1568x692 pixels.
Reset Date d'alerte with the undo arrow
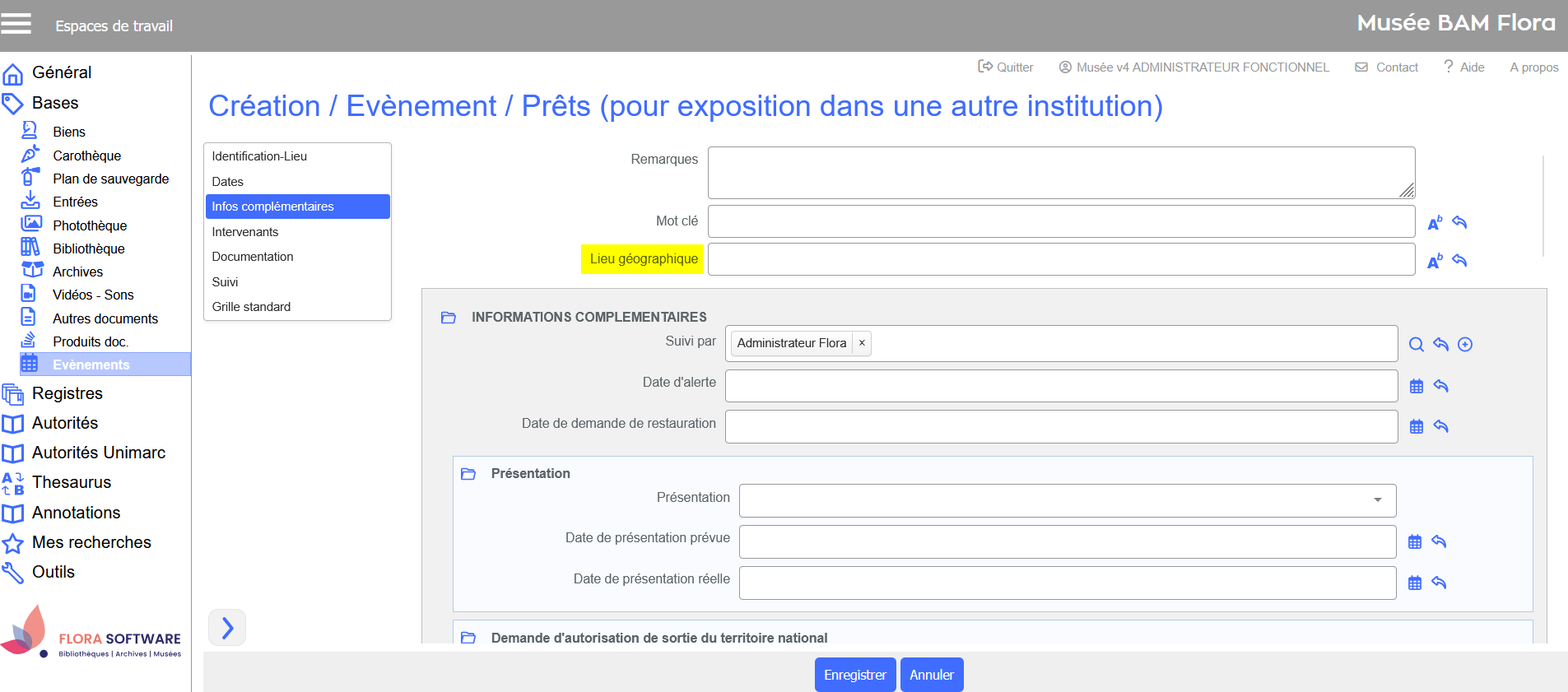tap(1440, 385)
